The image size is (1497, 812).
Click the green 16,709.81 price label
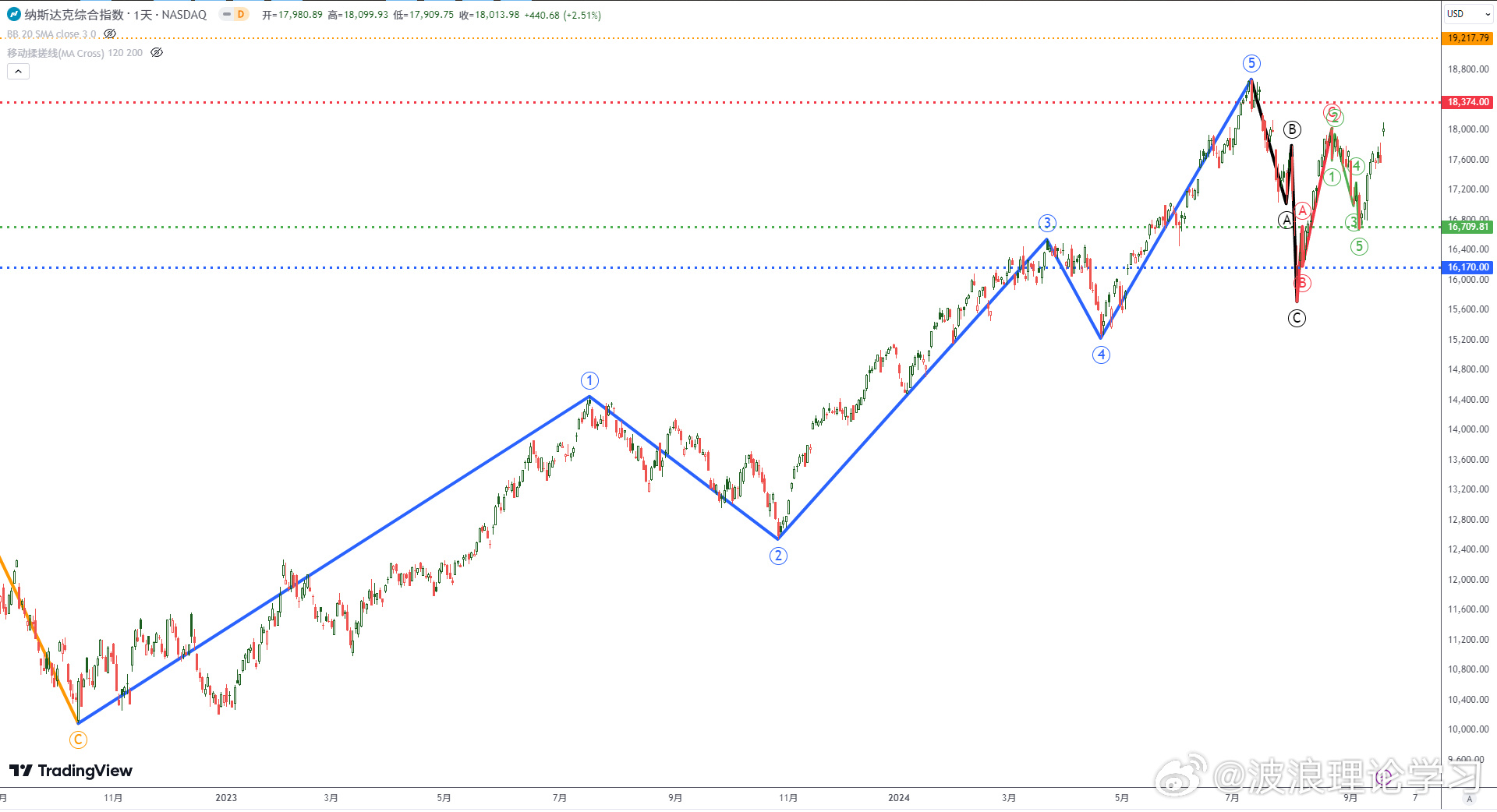pyautogui.click(x=1467, y=227)
